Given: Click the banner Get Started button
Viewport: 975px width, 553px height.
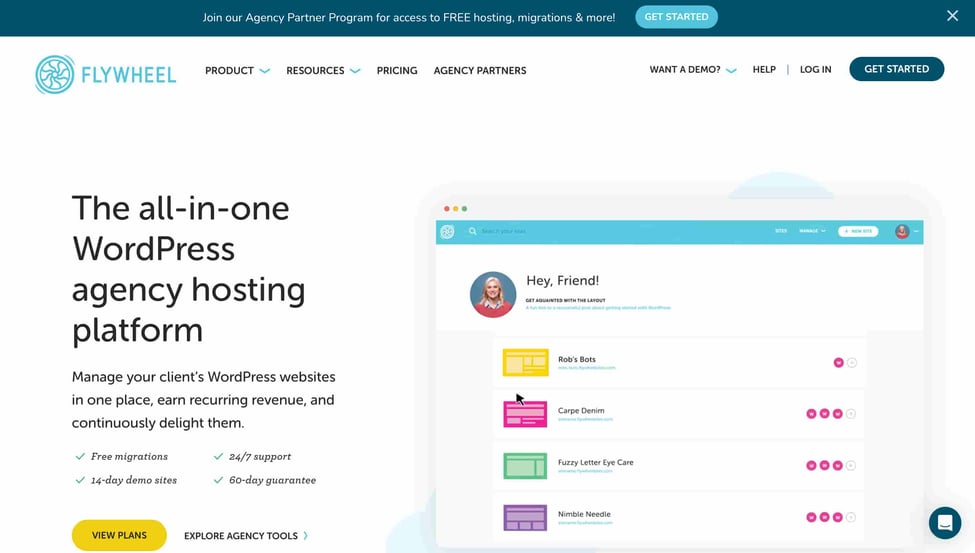Looking at the screenshot, I should tap(676, 17).
